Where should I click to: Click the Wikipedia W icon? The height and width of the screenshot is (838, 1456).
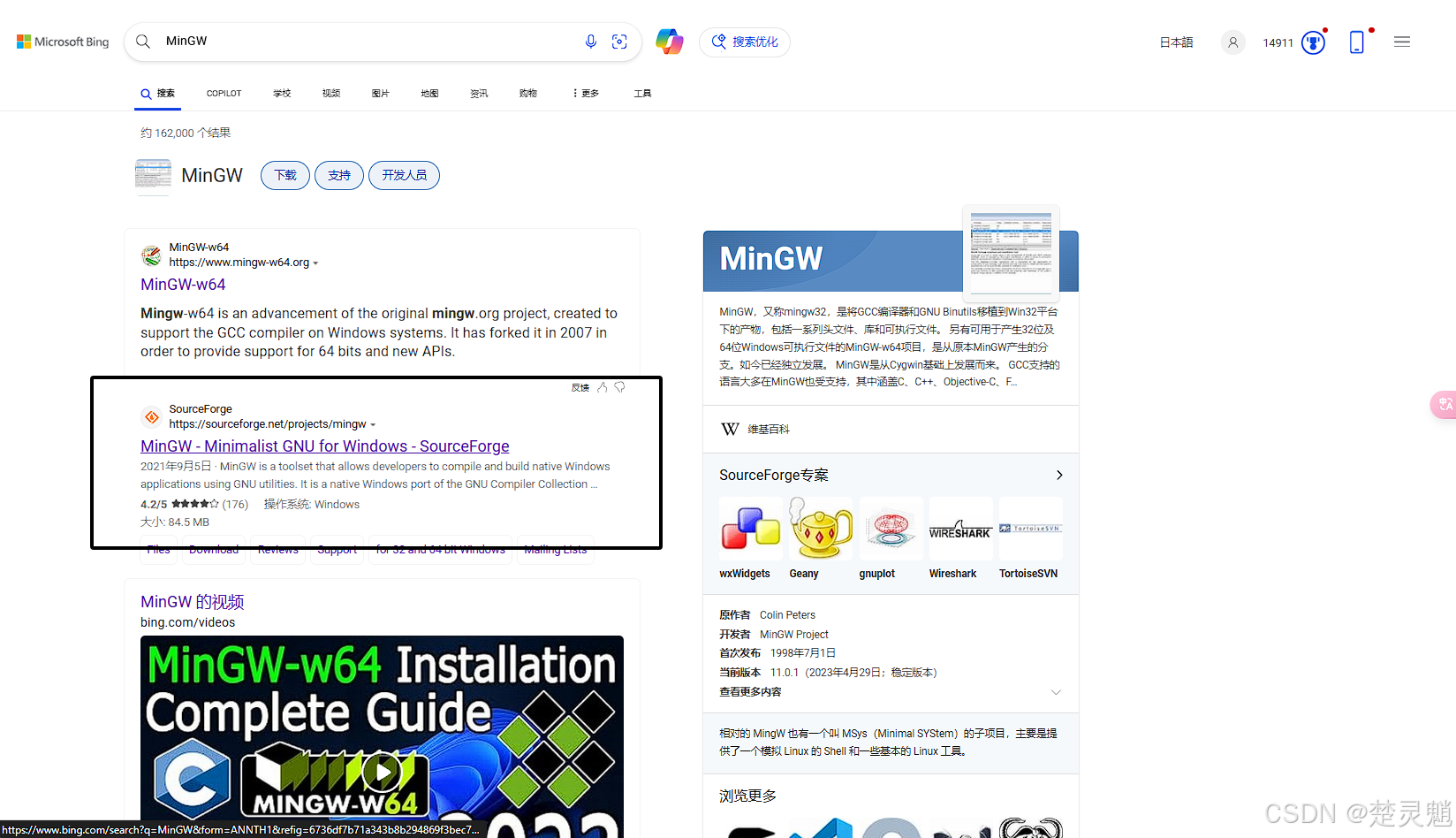pos(730,429)
